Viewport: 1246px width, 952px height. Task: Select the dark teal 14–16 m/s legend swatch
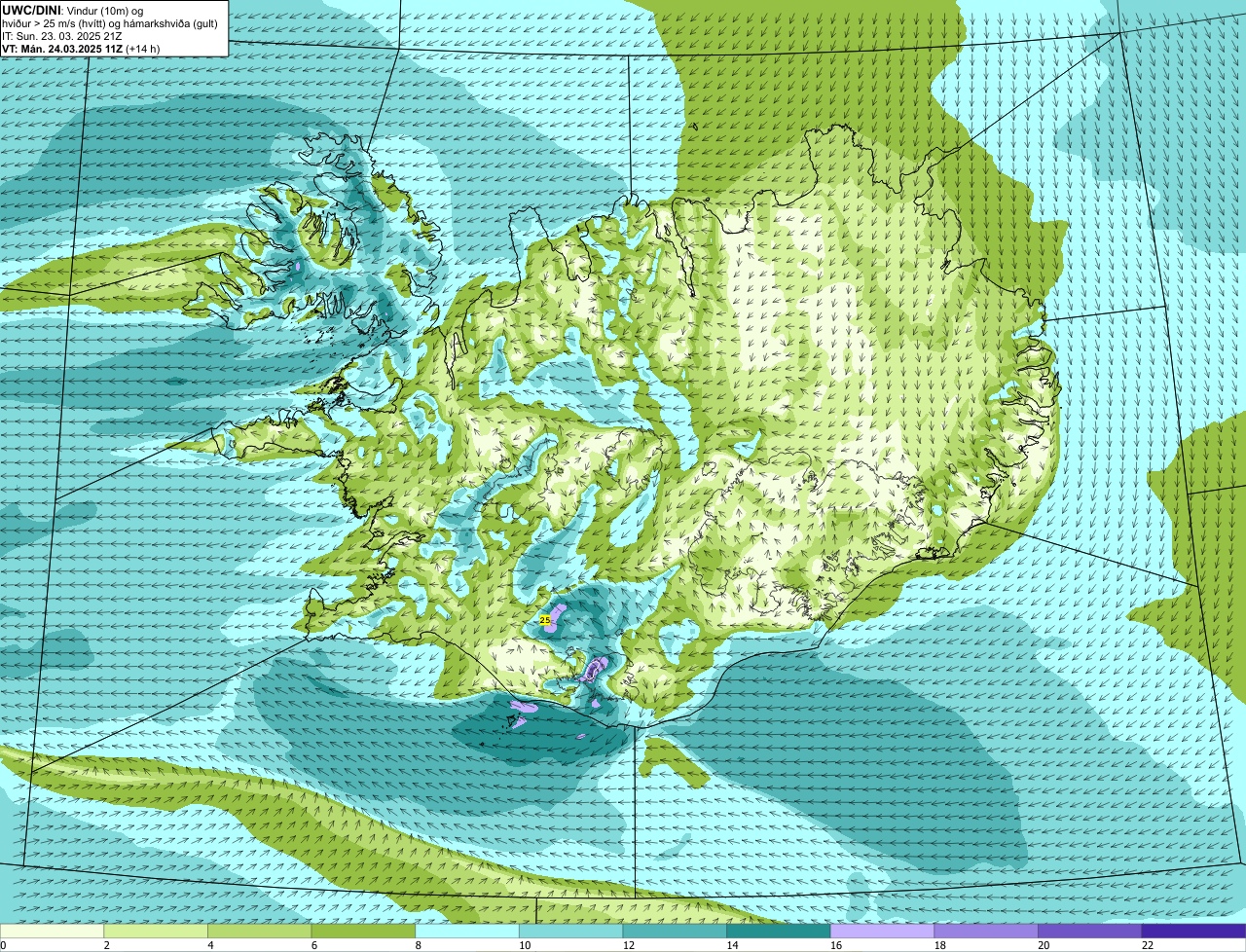(779, 931)
